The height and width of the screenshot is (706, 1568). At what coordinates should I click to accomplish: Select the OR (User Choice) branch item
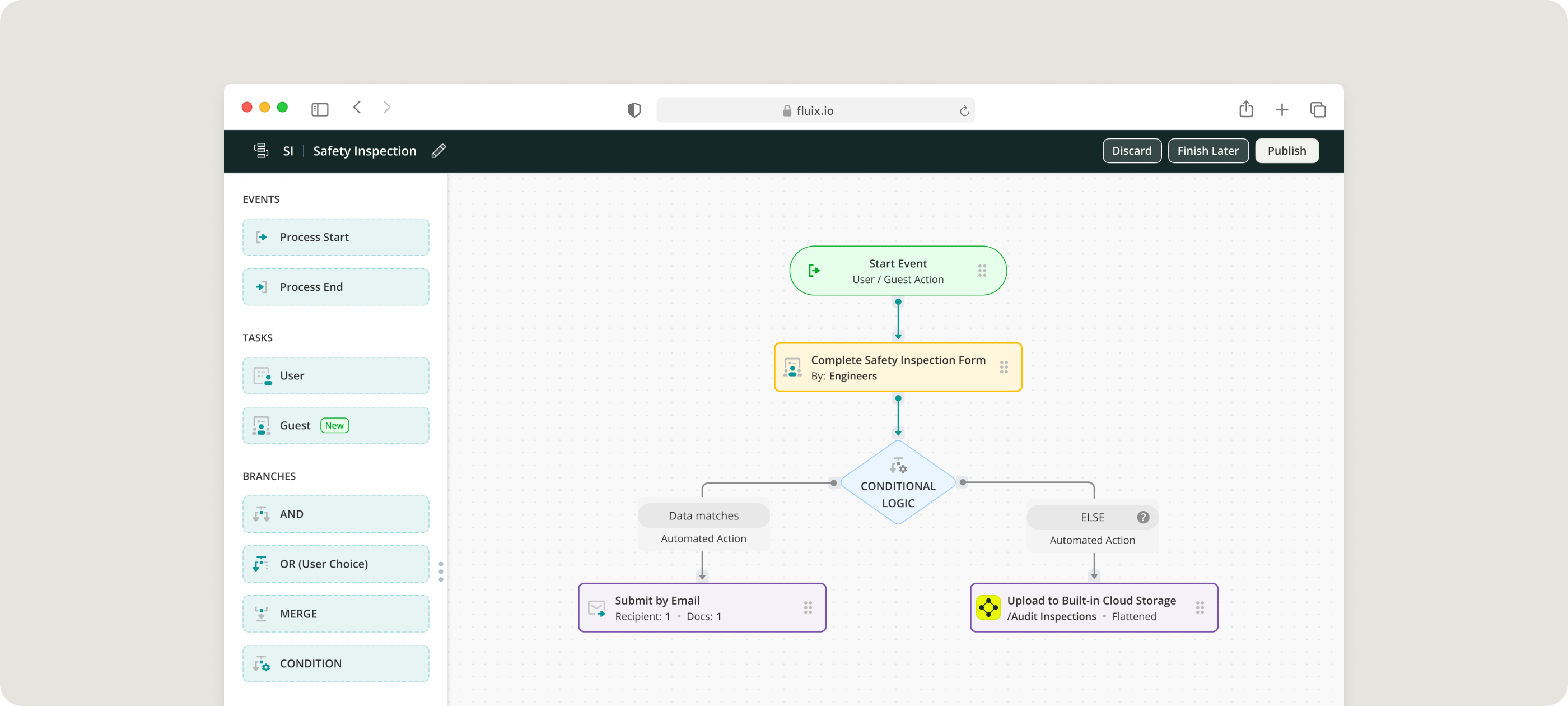(335, 564)
